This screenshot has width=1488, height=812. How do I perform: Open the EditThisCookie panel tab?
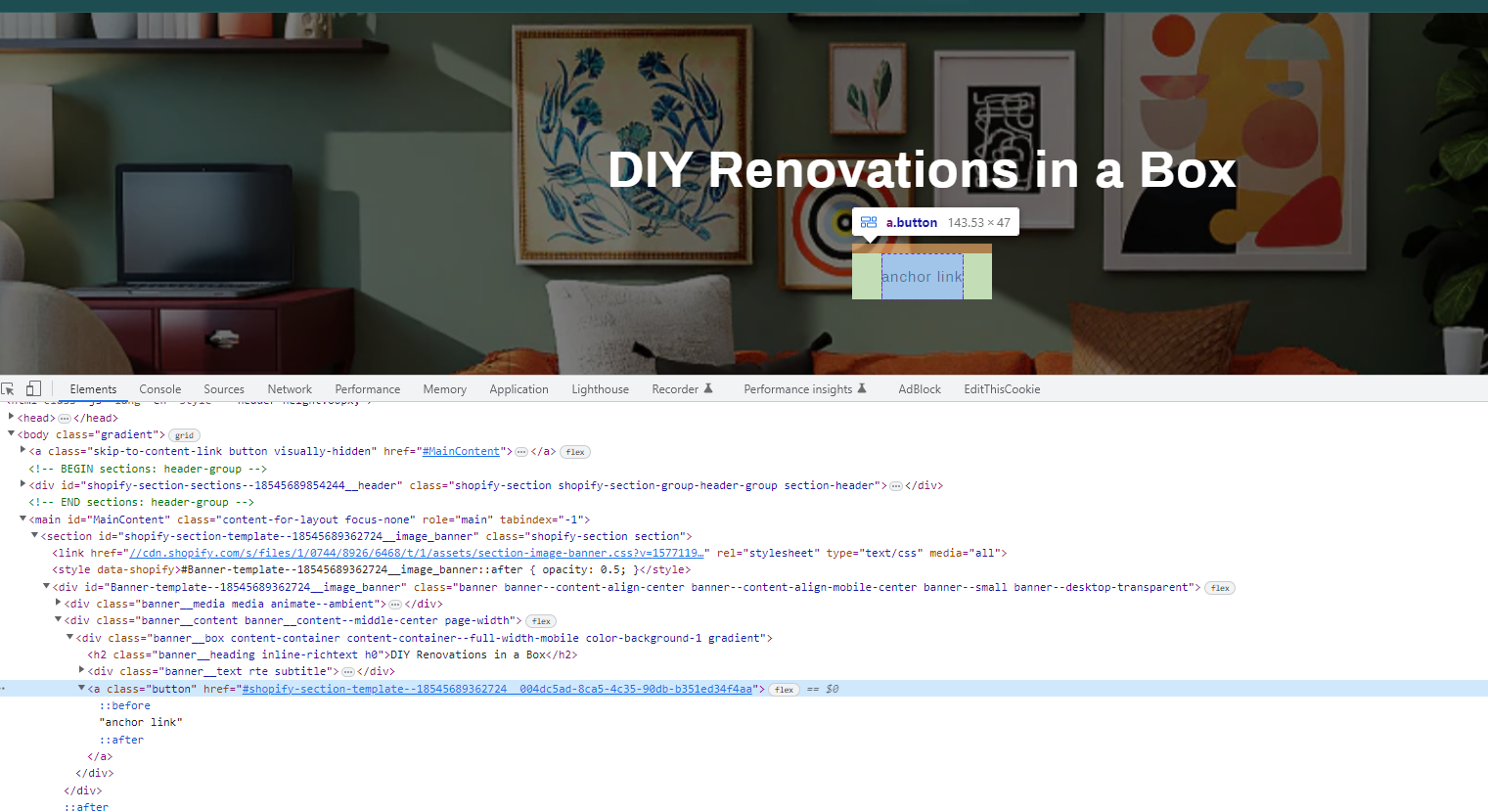tap(1002, 389)
